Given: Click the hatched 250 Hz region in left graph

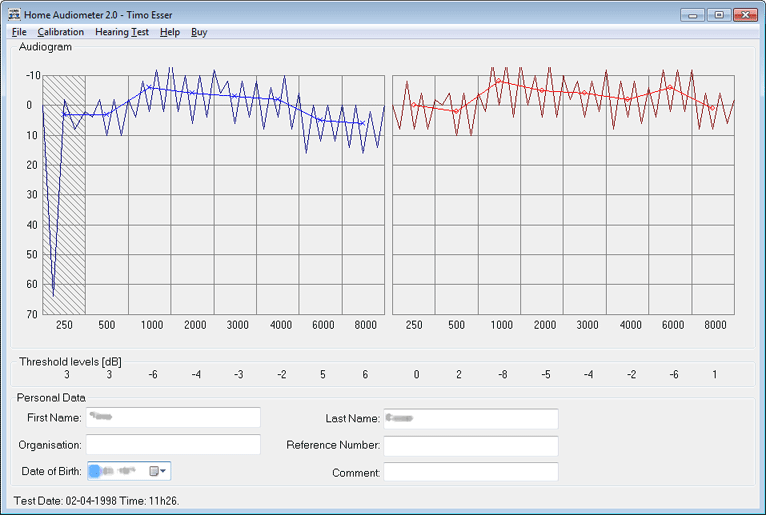Looking at the screenshot, I should coord(64,200).
